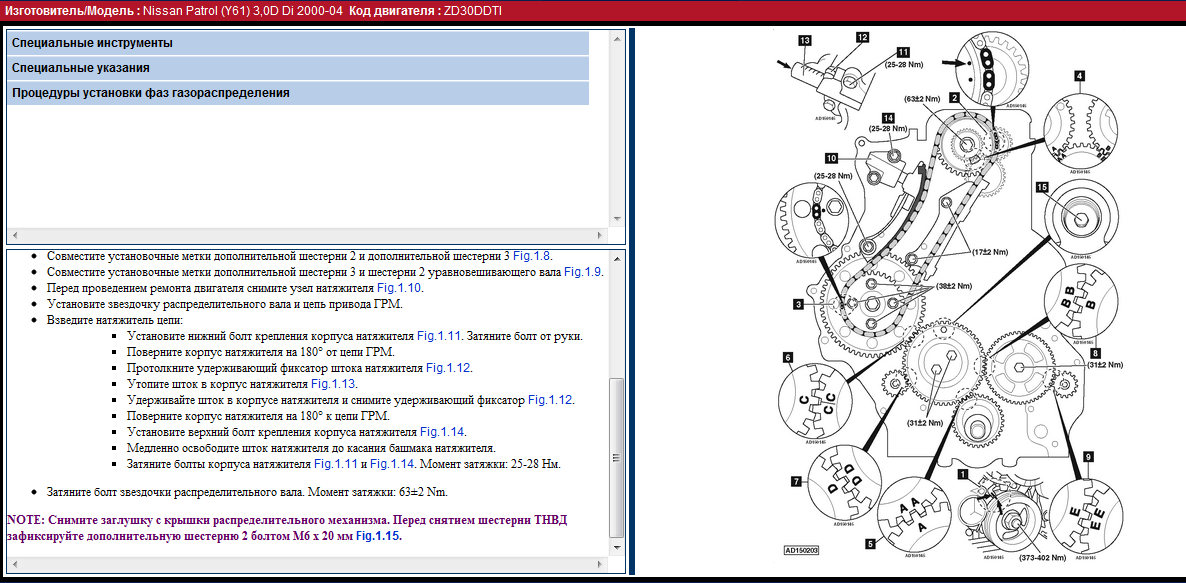Click callout number 13 in the diagram
The width and height of the screenshot is (1186, 583).
coord(805,41)
